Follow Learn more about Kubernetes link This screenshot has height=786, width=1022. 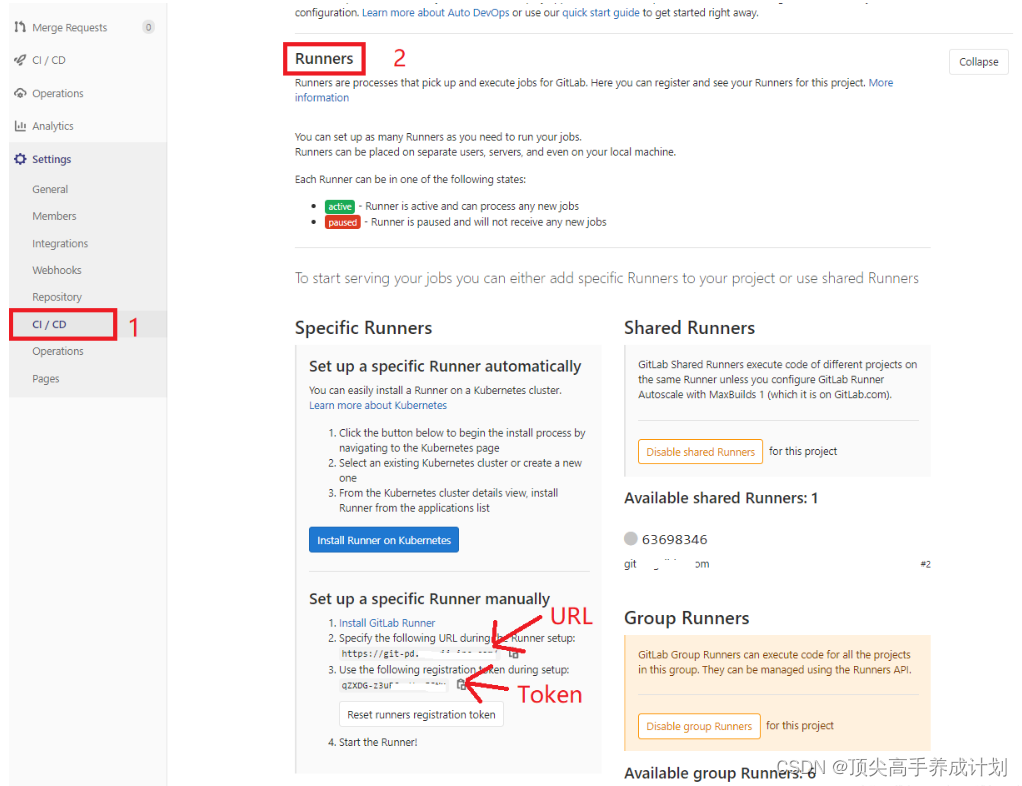tap(378, 405)
